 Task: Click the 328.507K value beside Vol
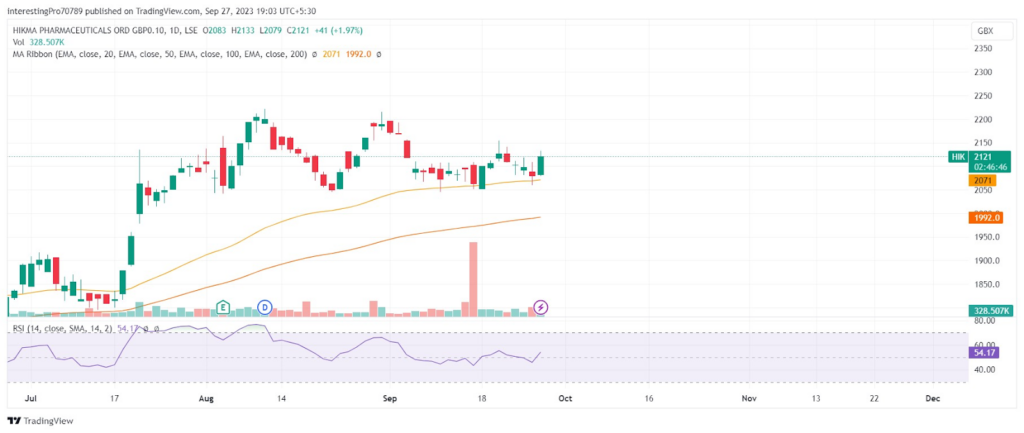(x=46, y=42)
